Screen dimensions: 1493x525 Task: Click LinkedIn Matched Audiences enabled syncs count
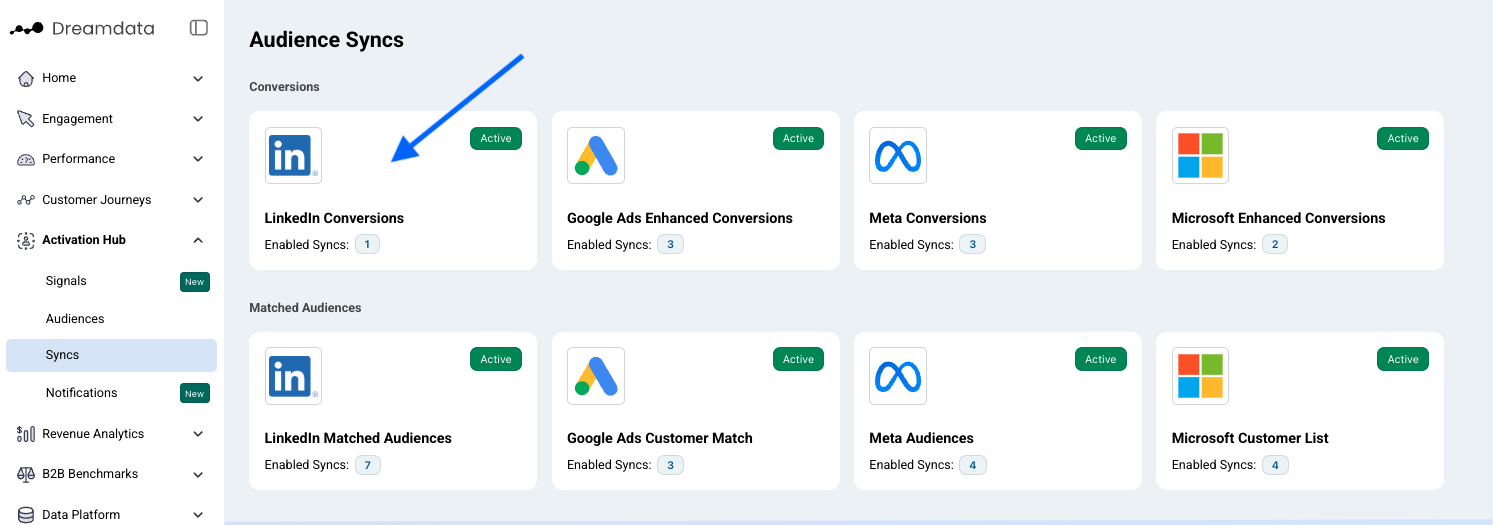coord(368,465)
